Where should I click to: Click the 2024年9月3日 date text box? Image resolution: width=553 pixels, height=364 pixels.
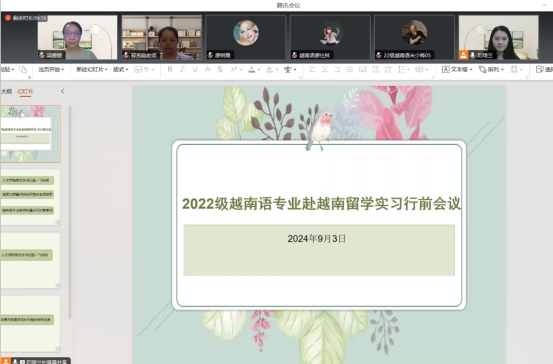[319, 250]
